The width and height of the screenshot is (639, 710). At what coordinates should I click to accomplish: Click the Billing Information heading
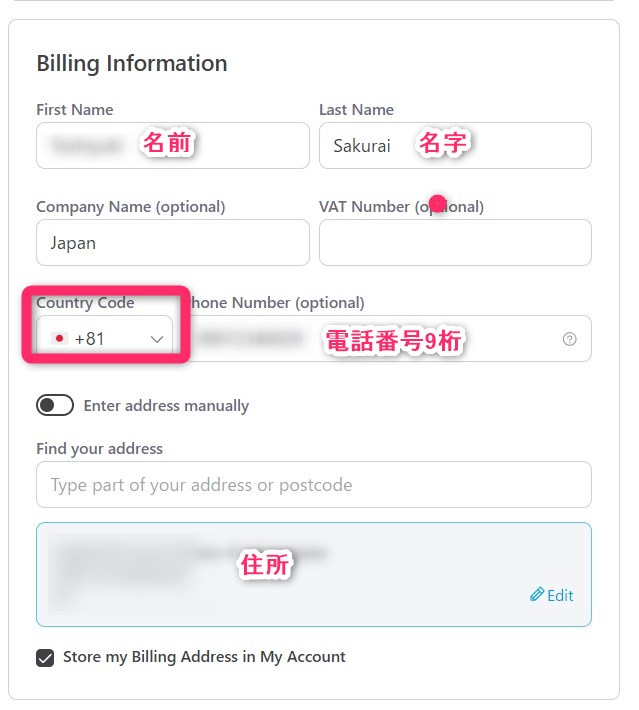tap(132, 63)
